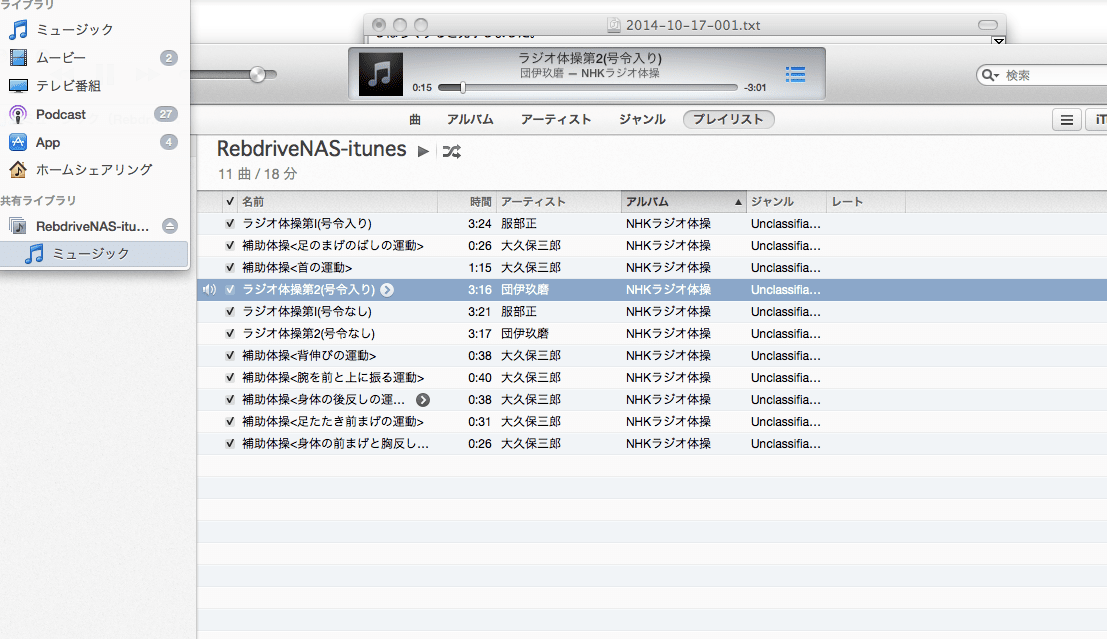
Task: Click the search magnifier dropdown
Action: pyautogui.click(x=991, y=75)
